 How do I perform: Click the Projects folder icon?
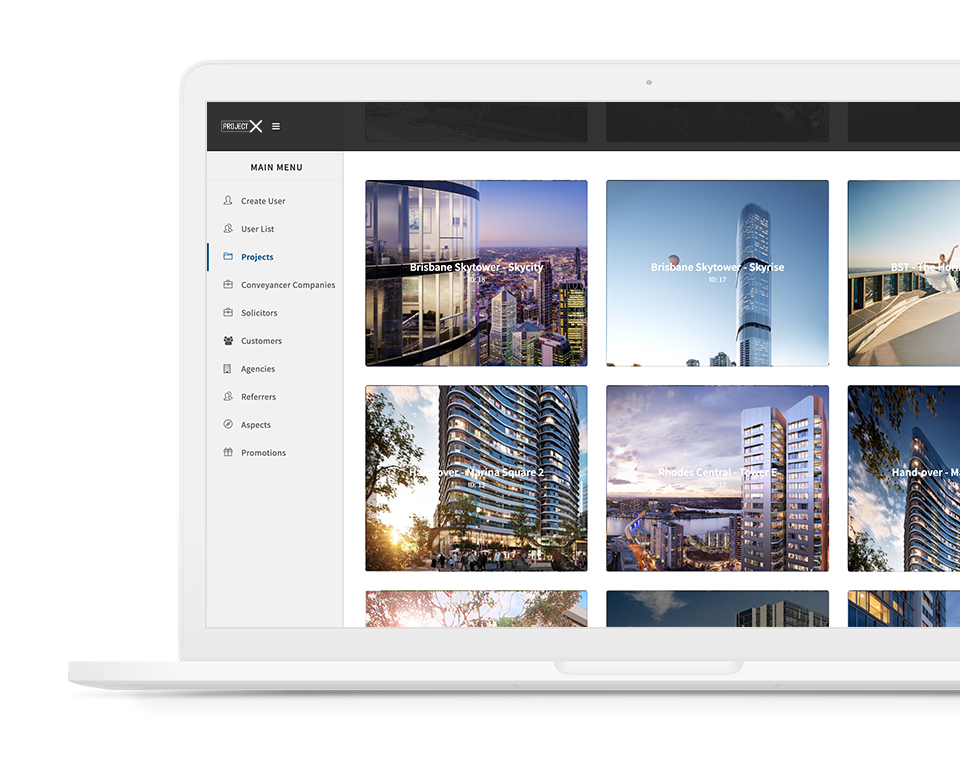[x=228, y=257]
